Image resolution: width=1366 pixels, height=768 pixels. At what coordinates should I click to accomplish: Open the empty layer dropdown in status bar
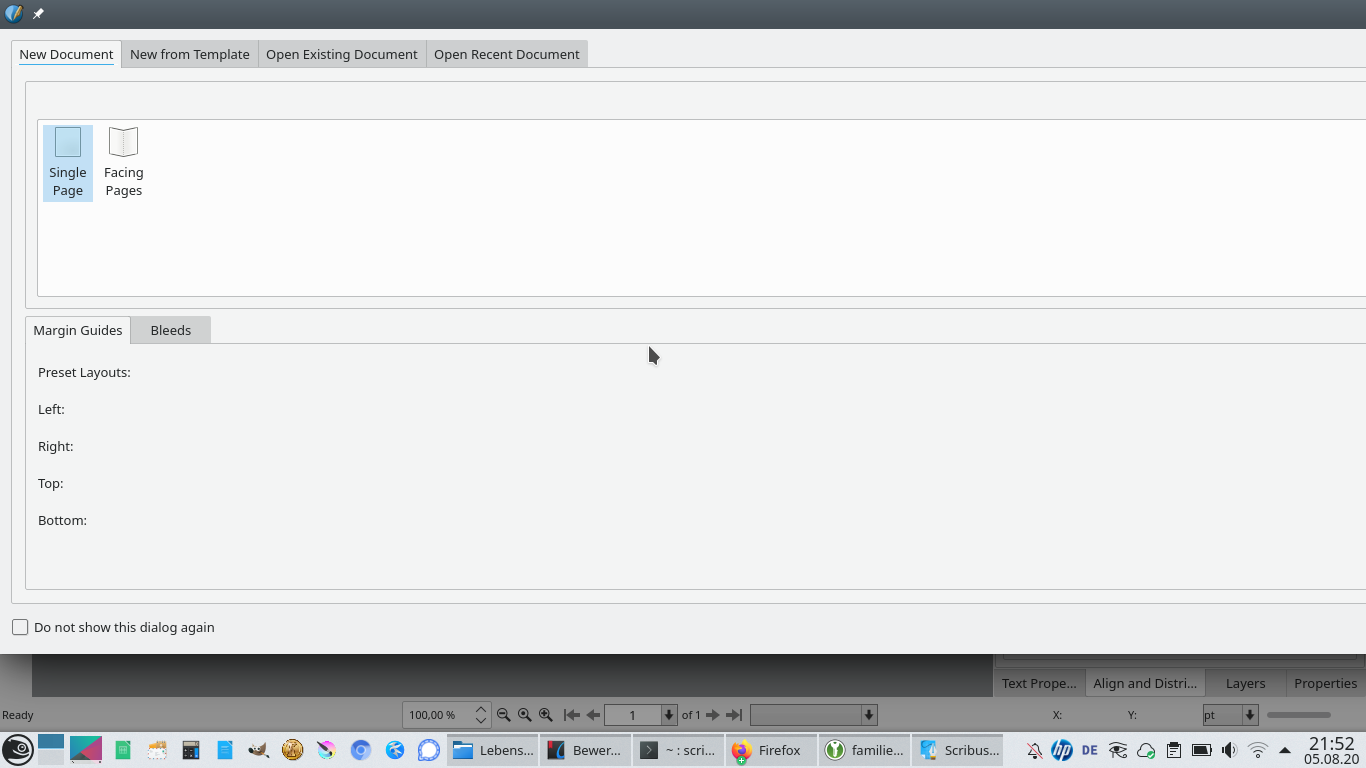869,715
